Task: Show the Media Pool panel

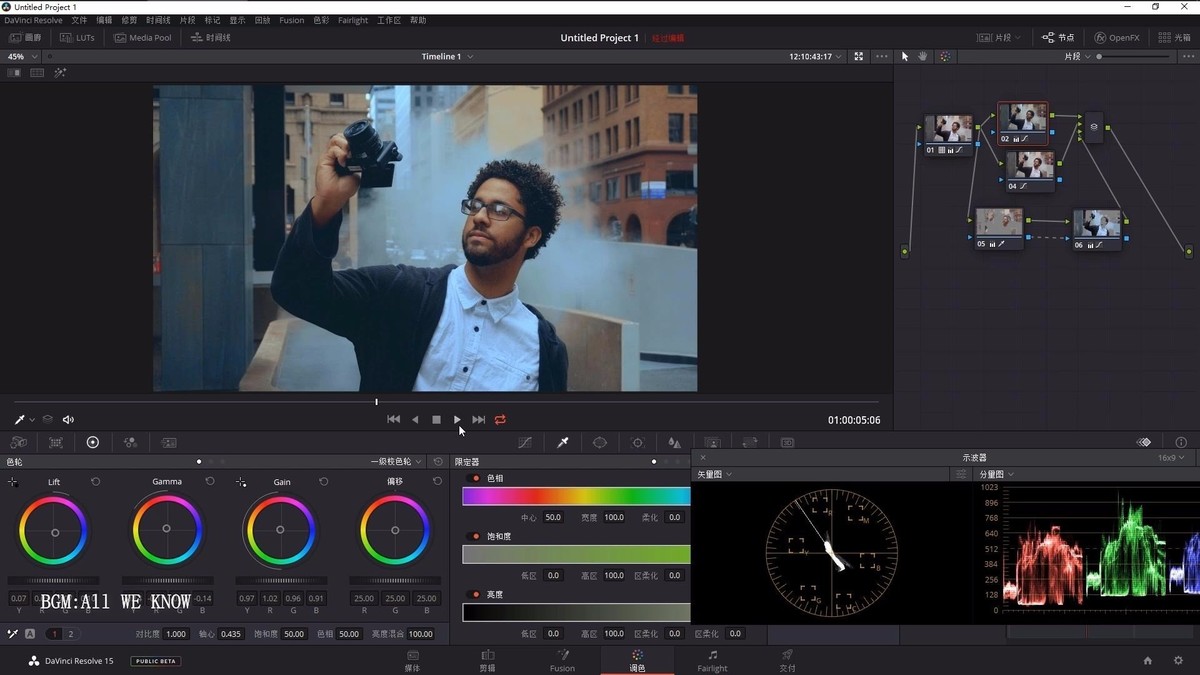Action: 142,38
